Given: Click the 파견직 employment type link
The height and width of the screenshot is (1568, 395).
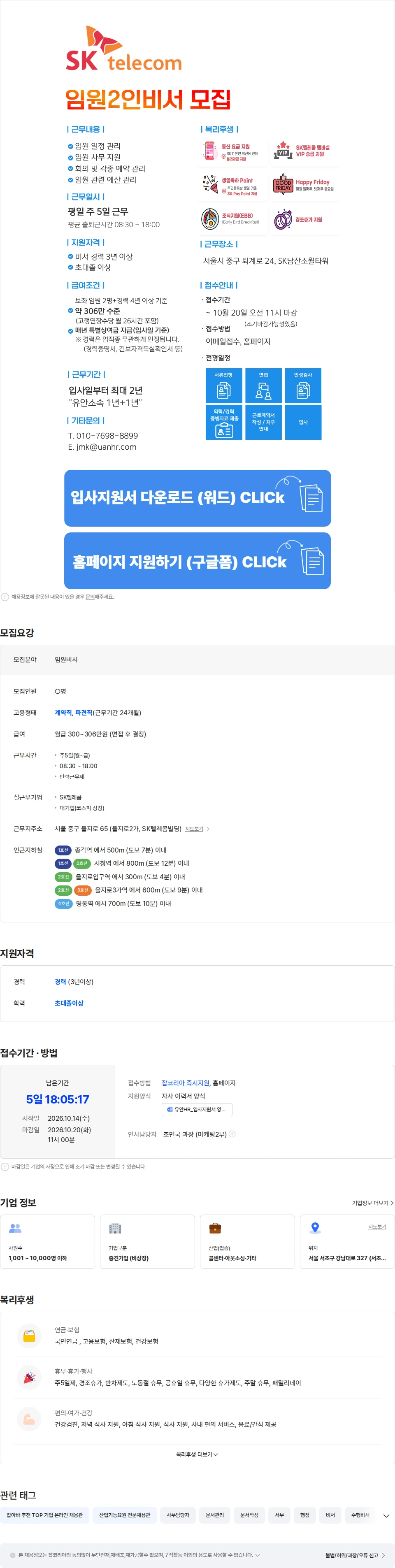Looking at the screenshot, I should pyautogui.click(x=84, y=713).
